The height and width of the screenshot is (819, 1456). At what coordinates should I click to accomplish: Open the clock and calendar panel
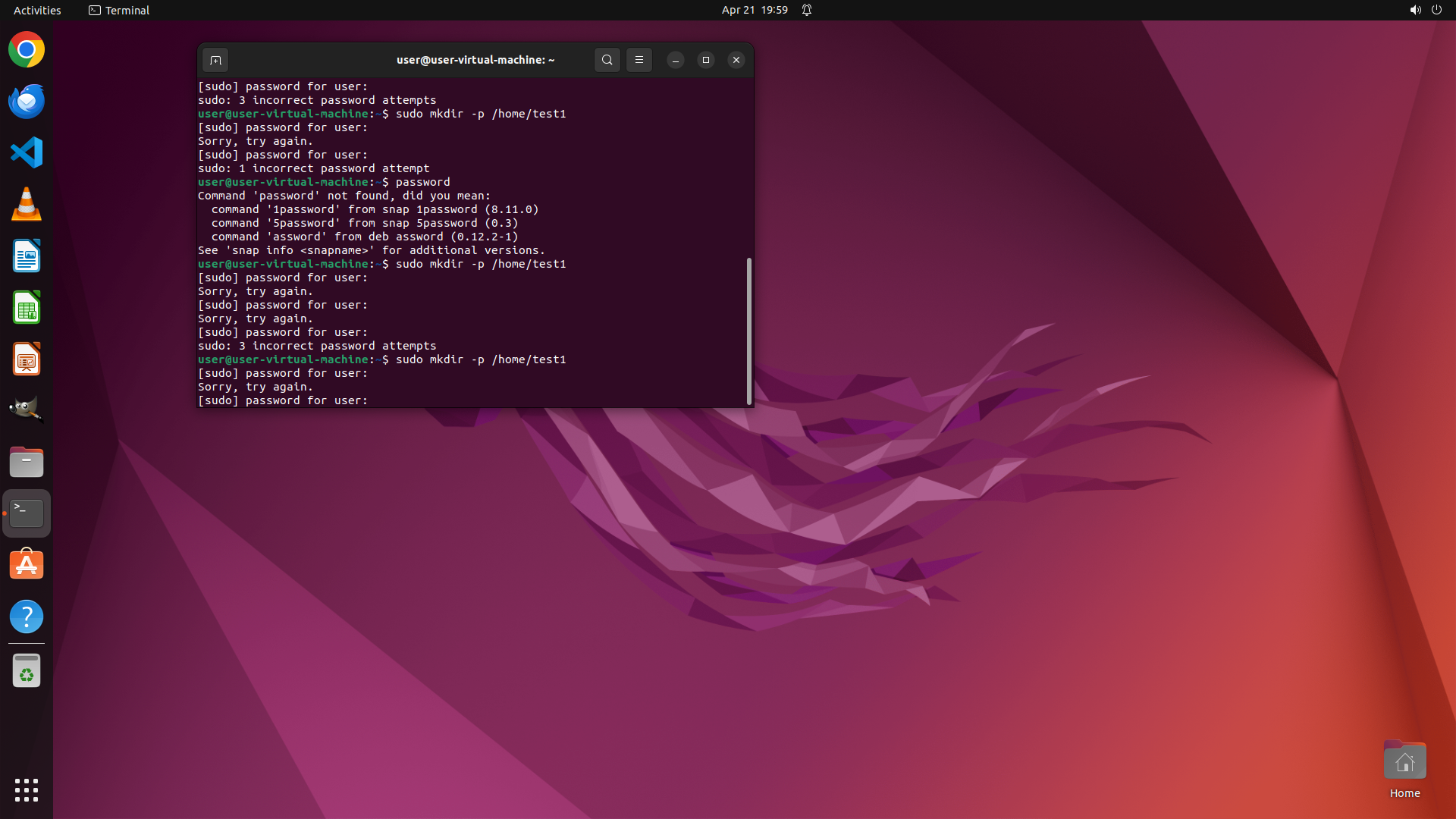(x=754, y=10)
